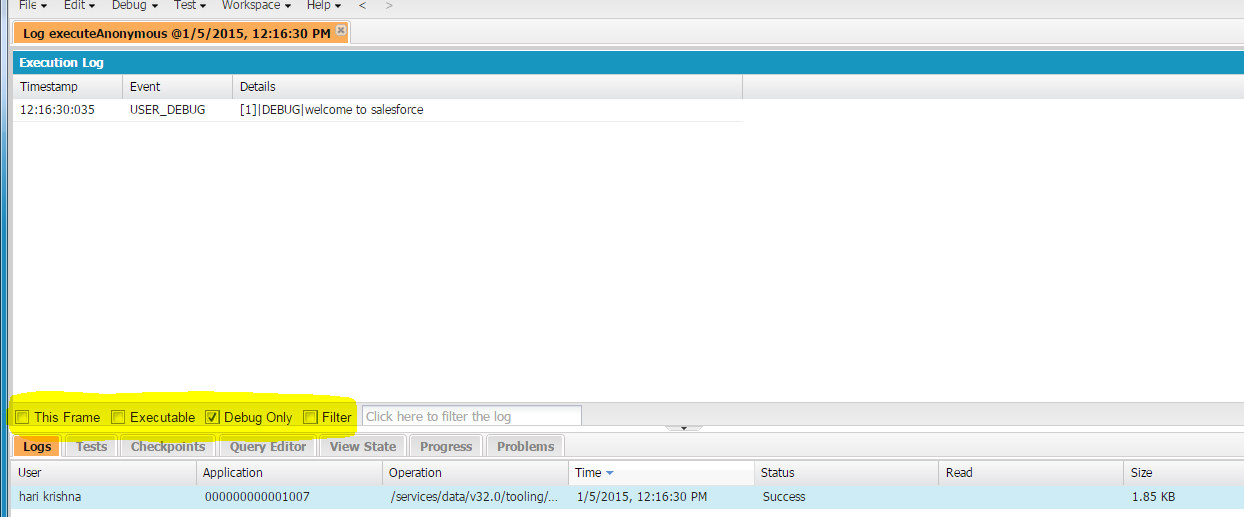
Task: Toggle the Executable checkbox
Action: click(118, 417)
